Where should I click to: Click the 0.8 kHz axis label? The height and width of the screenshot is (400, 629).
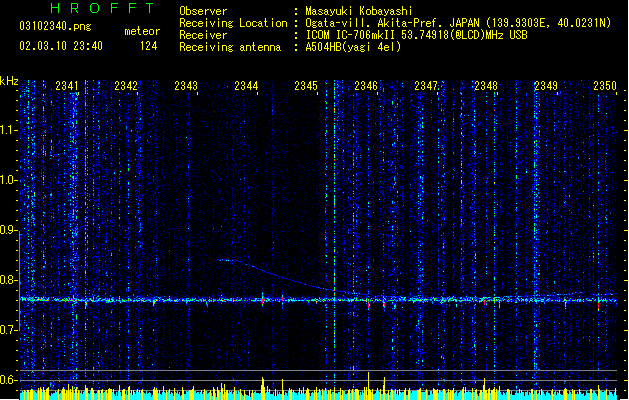coord(9,280)
